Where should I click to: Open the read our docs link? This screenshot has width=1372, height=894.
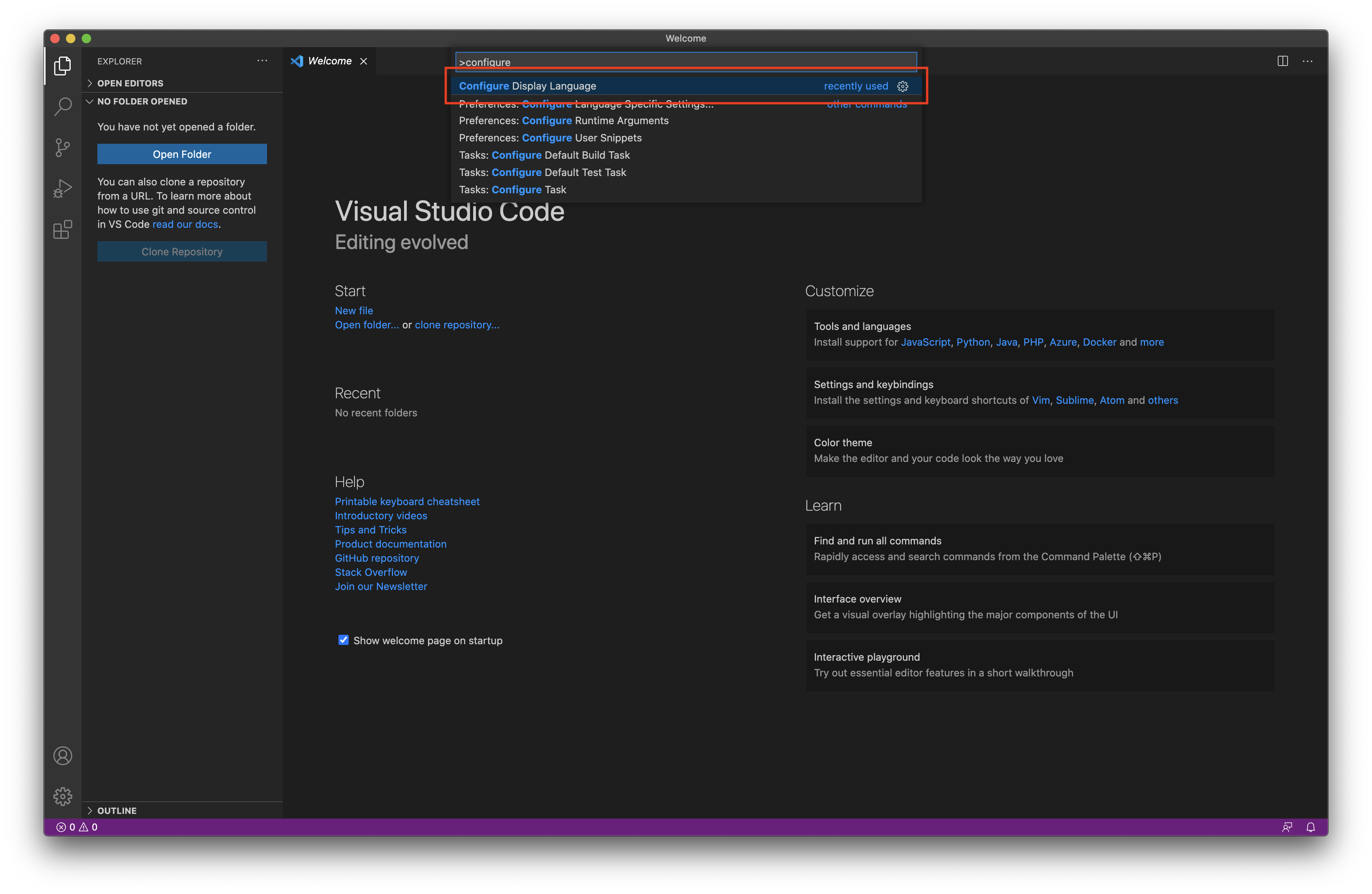(185, 224)
